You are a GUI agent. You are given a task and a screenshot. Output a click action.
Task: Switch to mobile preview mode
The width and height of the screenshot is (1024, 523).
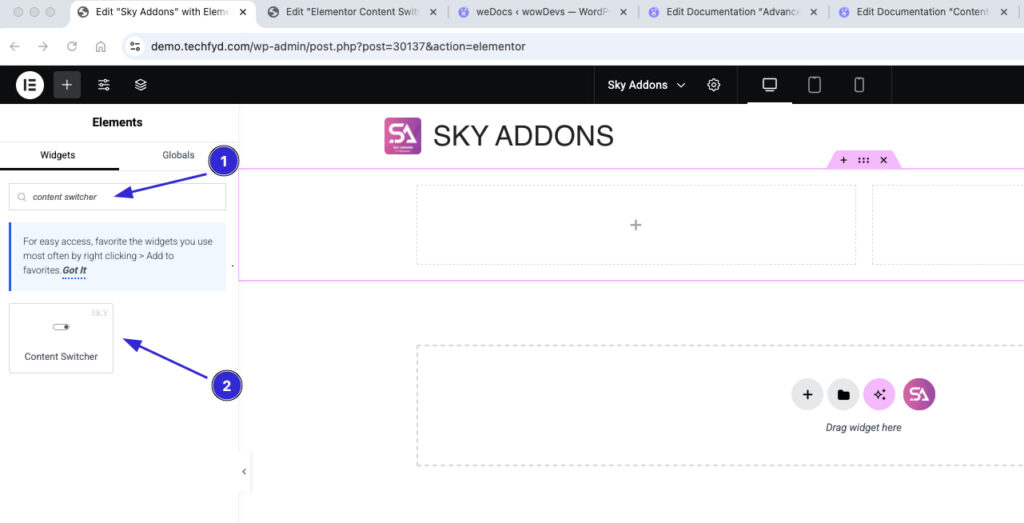point(859,85)
